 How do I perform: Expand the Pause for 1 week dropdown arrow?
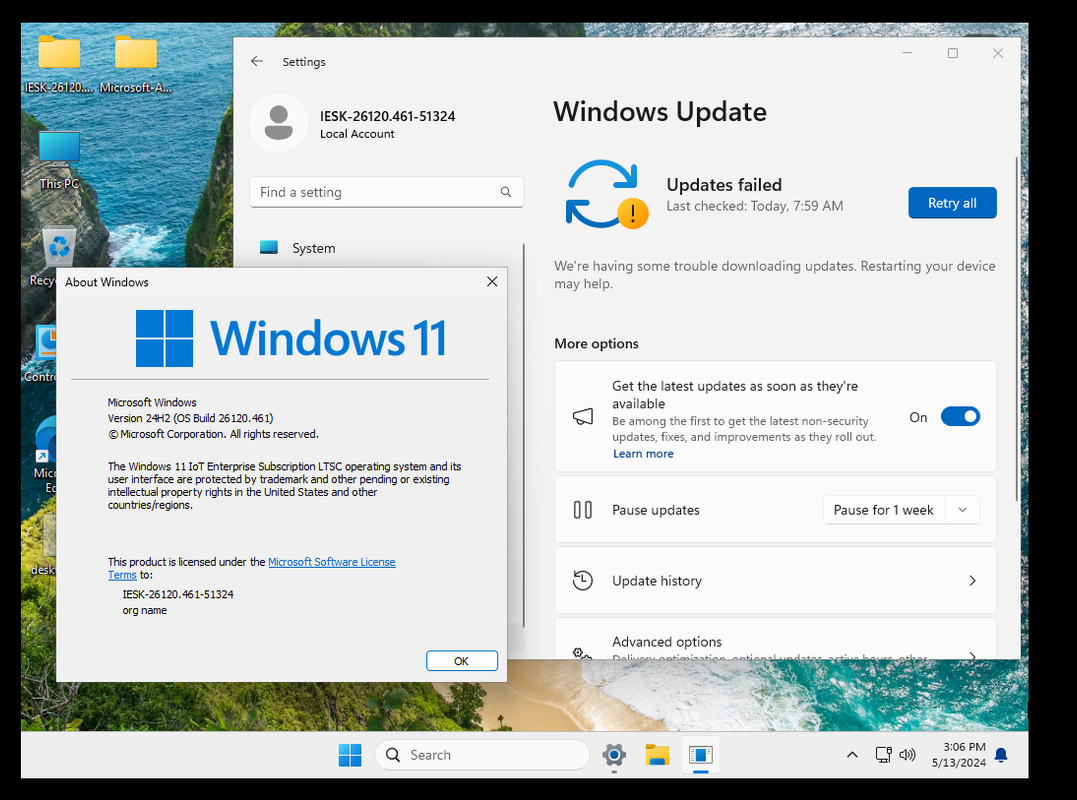tap(962, 510)
